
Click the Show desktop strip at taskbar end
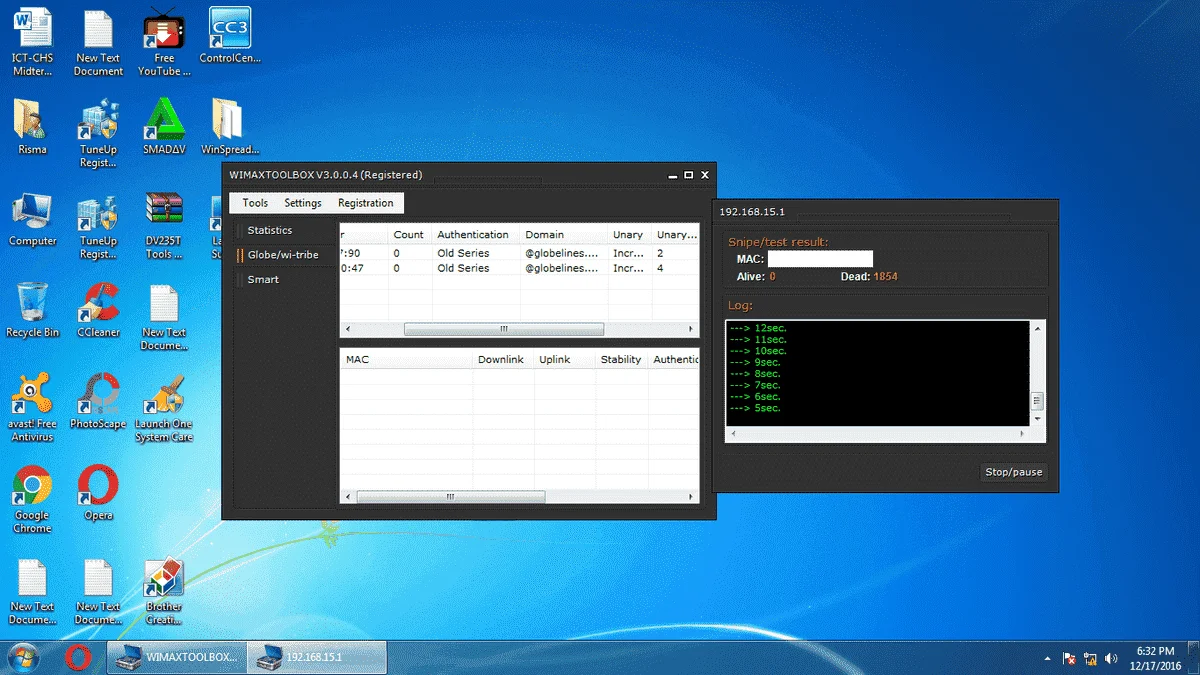coord(1193,657)
